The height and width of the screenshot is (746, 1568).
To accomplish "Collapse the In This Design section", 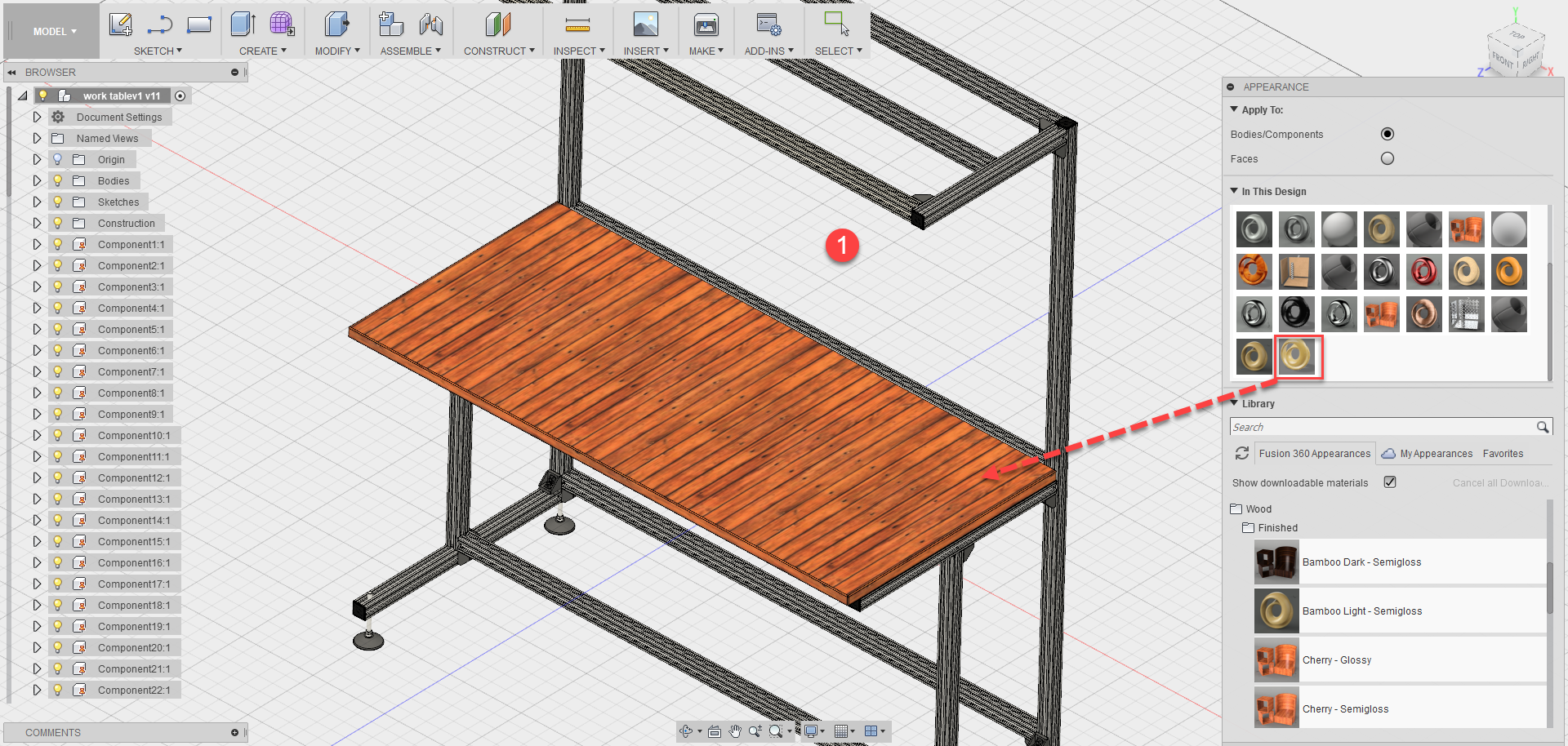I will (x=1234, y=191).
